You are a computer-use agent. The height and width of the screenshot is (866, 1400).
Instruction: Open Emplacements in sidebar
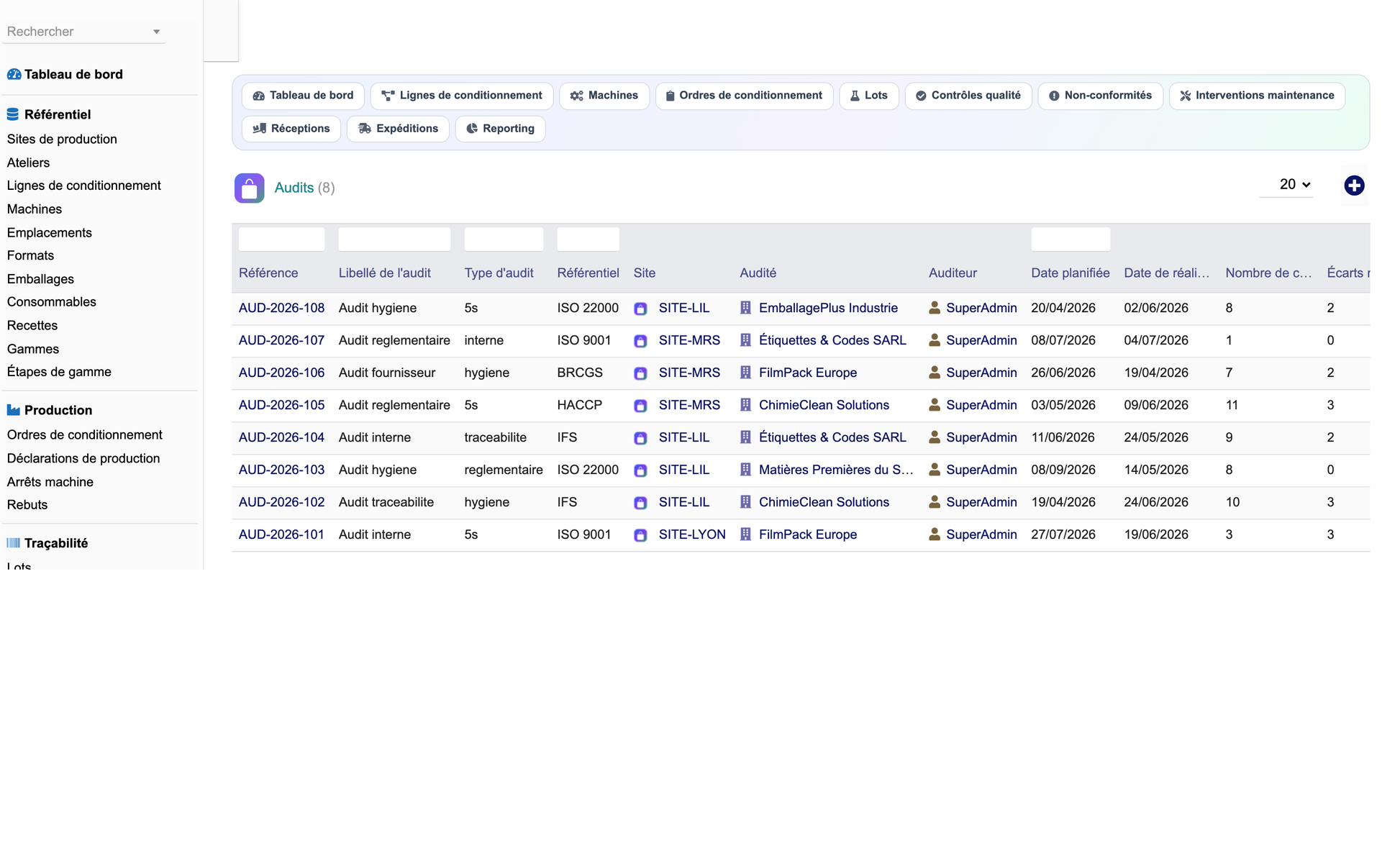point(50,232)
